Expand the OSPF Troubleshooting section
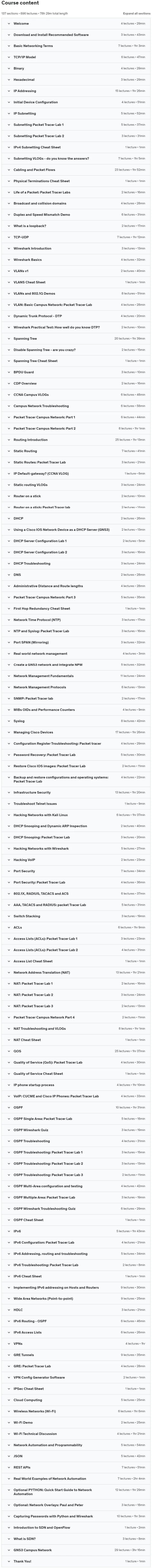The image size is (152, 1568). pos(76,1141)
